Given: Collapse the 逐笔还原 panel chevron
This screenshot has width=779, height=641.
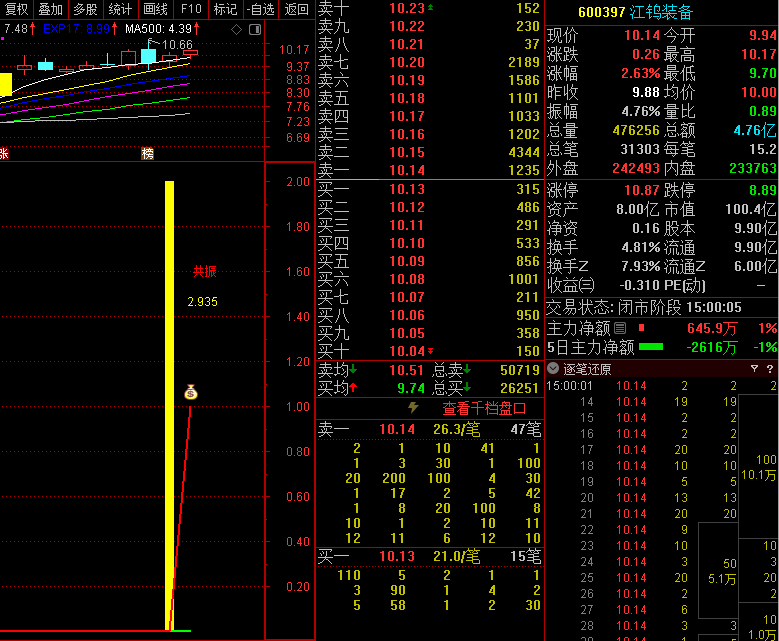Looking at the screenshot, I should point(553,368).
